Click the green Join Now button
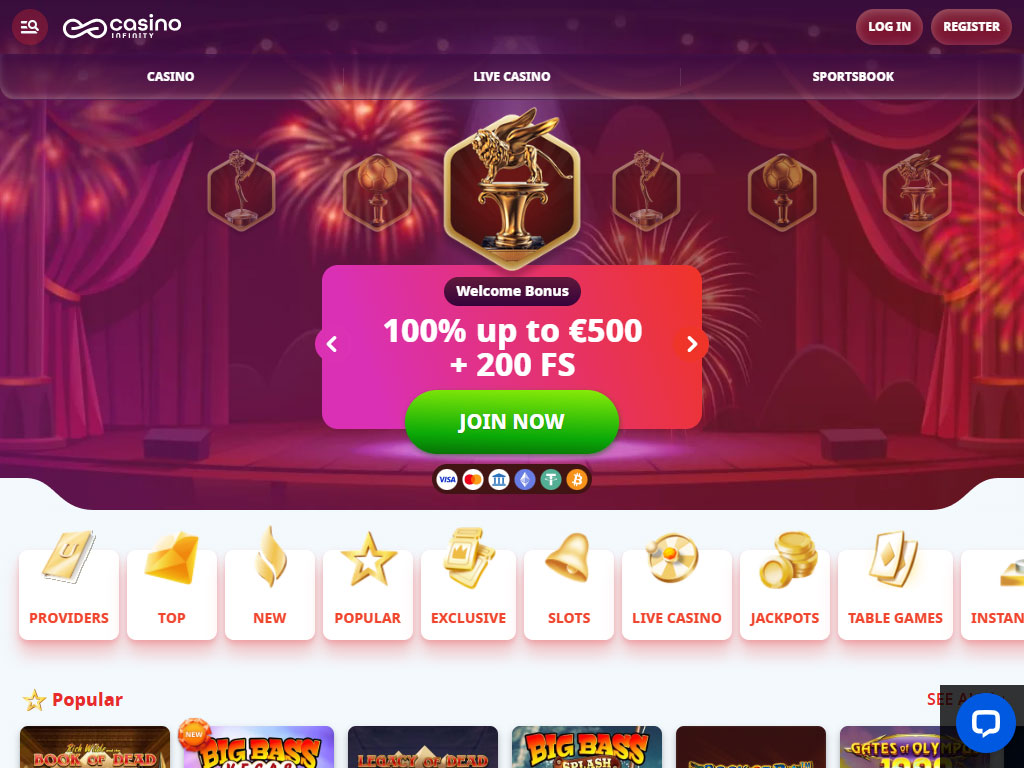 coord(511,422)
